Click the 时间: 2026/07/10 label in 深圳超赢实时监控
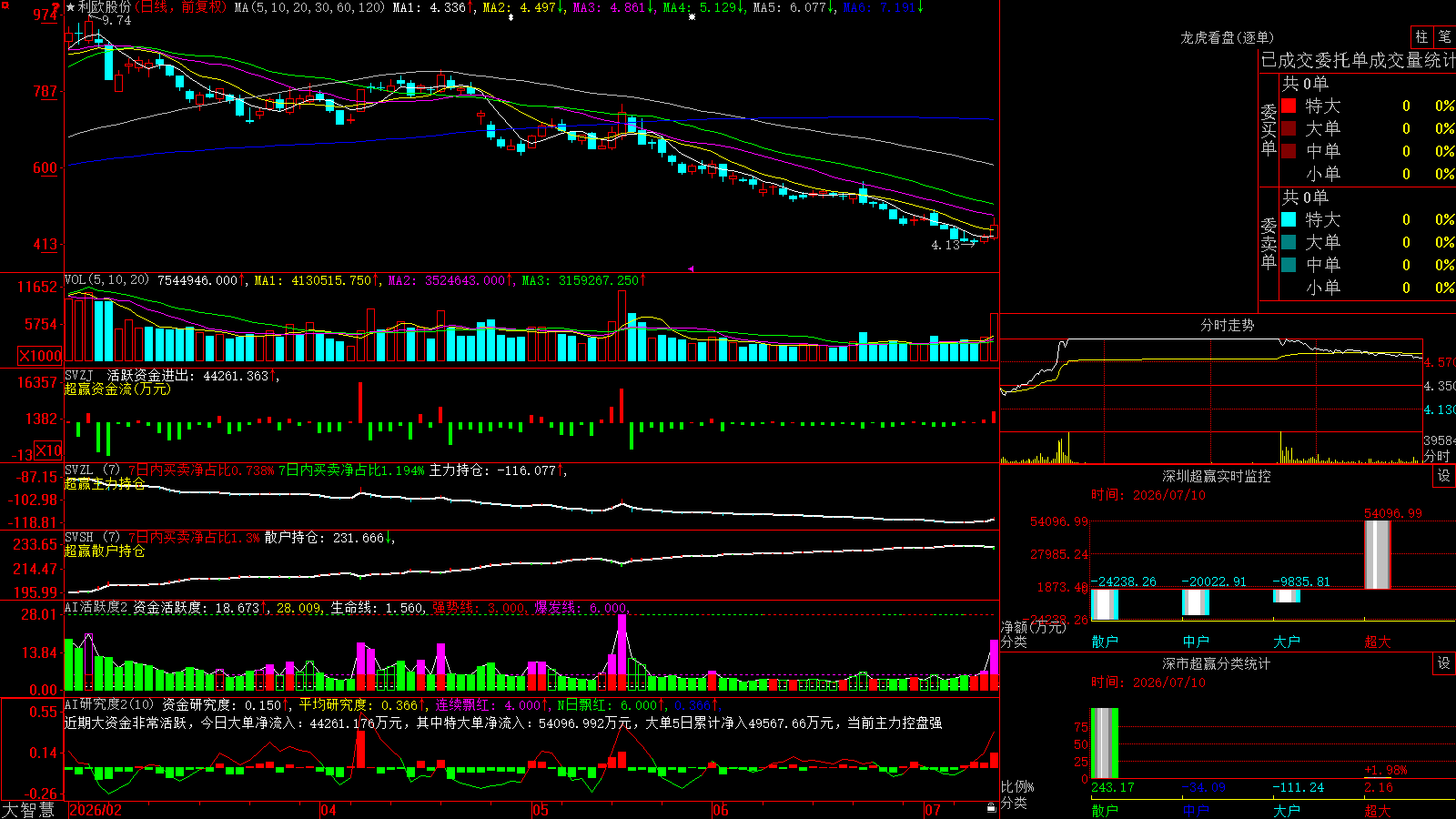1456x819 pixels. tap(1148, 495)
